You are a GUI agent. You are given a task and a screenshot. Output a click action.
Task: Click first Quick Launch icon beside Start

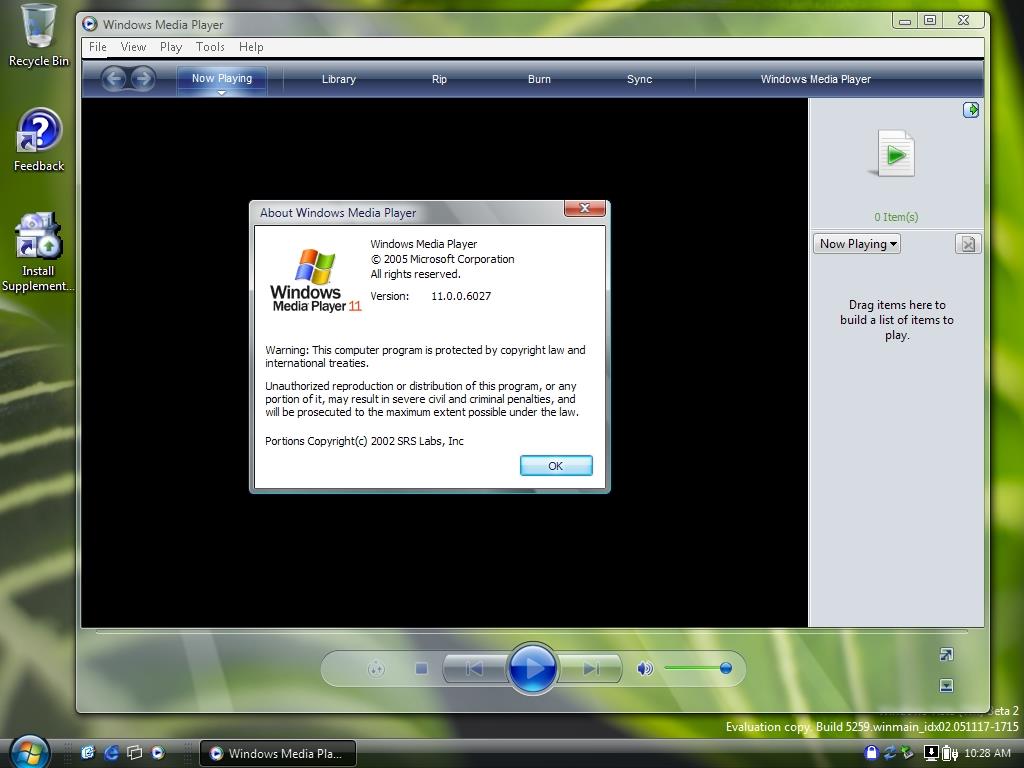point(88,752)
